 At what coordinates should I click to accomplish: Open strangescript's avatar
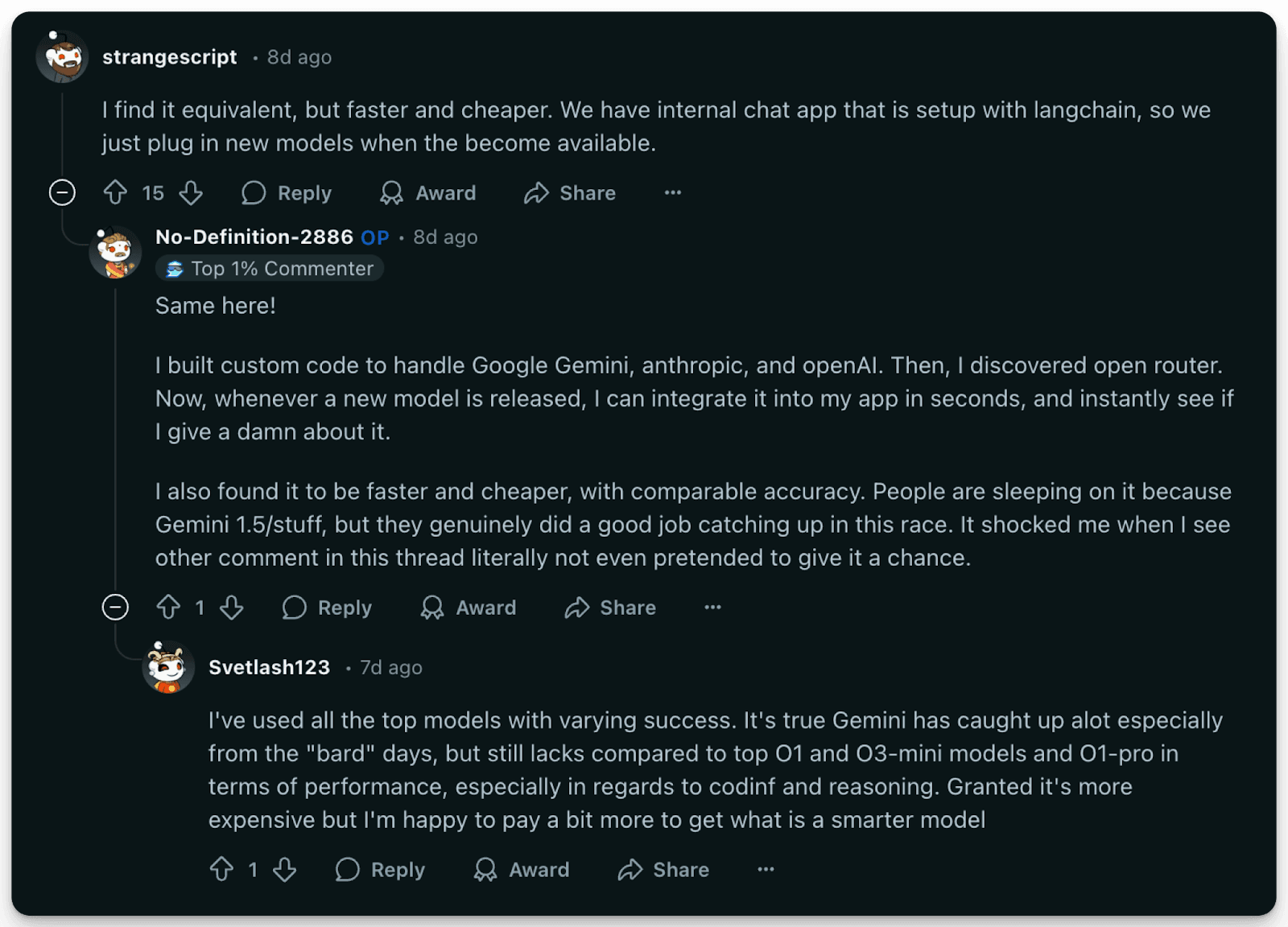pyautogui.click(x=62, y=57)
